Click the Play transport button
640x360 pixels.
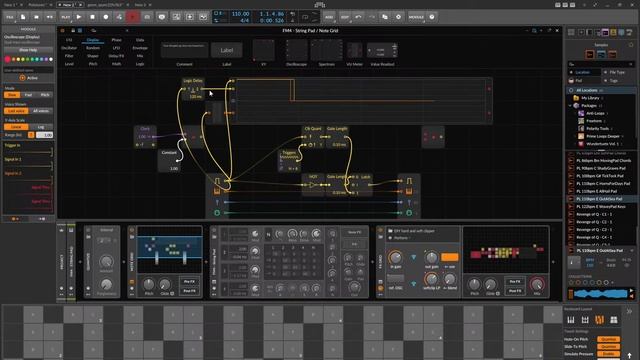(79, 17)
